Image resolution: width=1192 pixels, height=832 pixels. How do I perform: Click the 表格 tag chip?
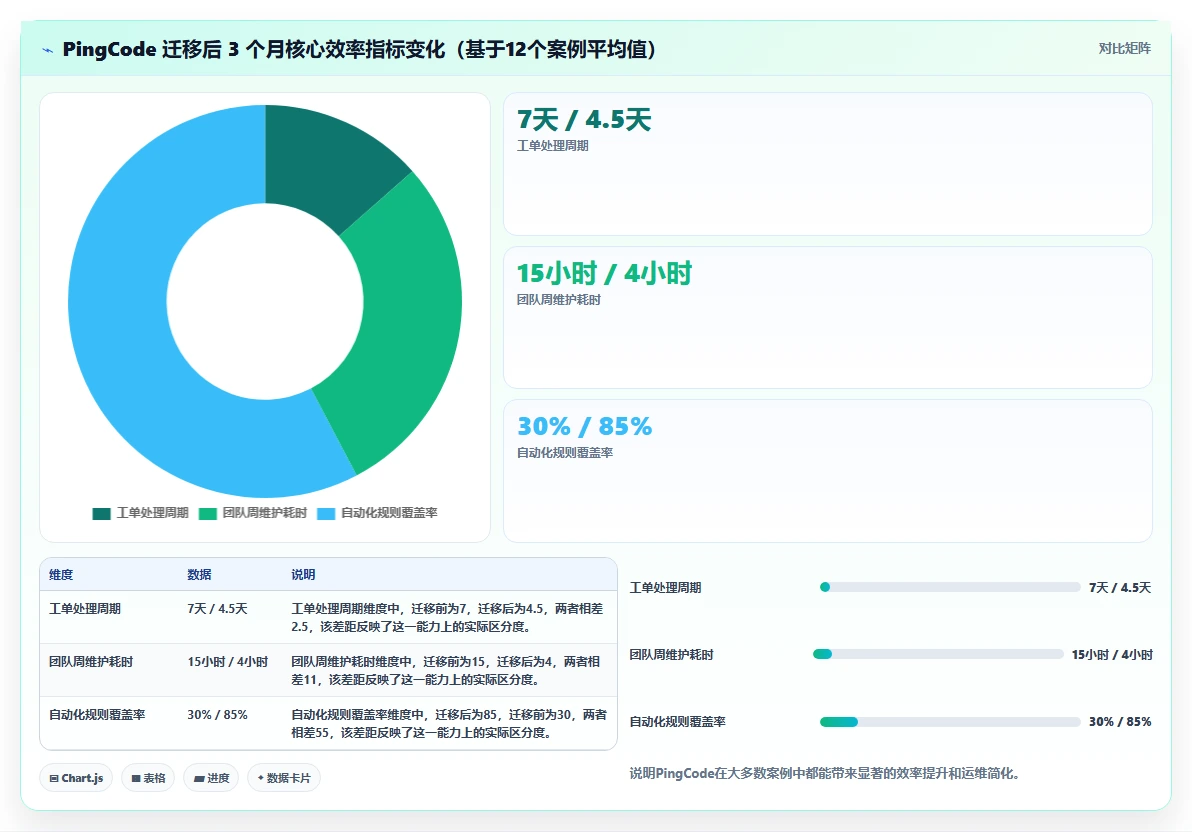pyautogui.click(x=148, y=778)
